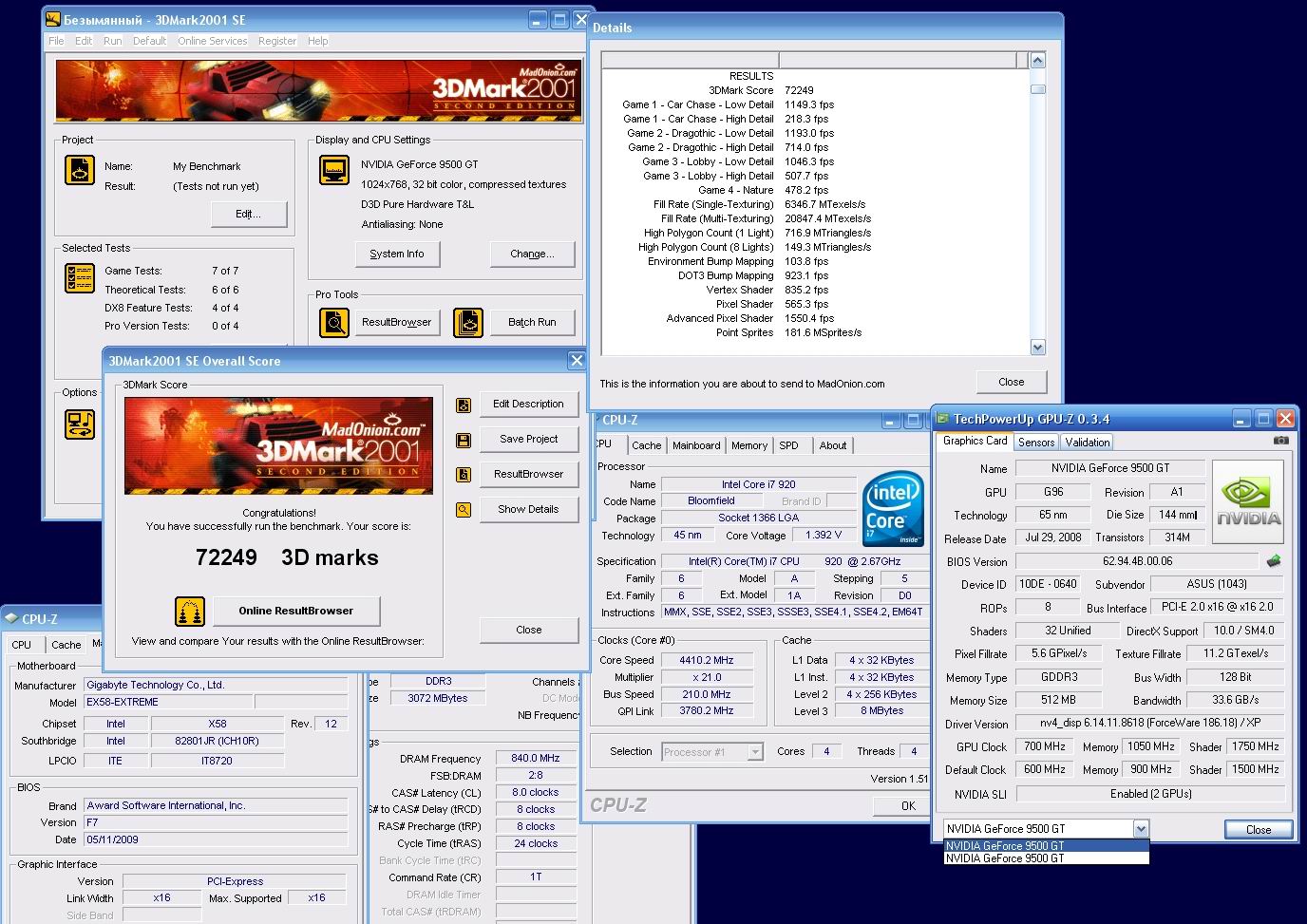Click the Online ResultBrowser icon

click(190, 612)
